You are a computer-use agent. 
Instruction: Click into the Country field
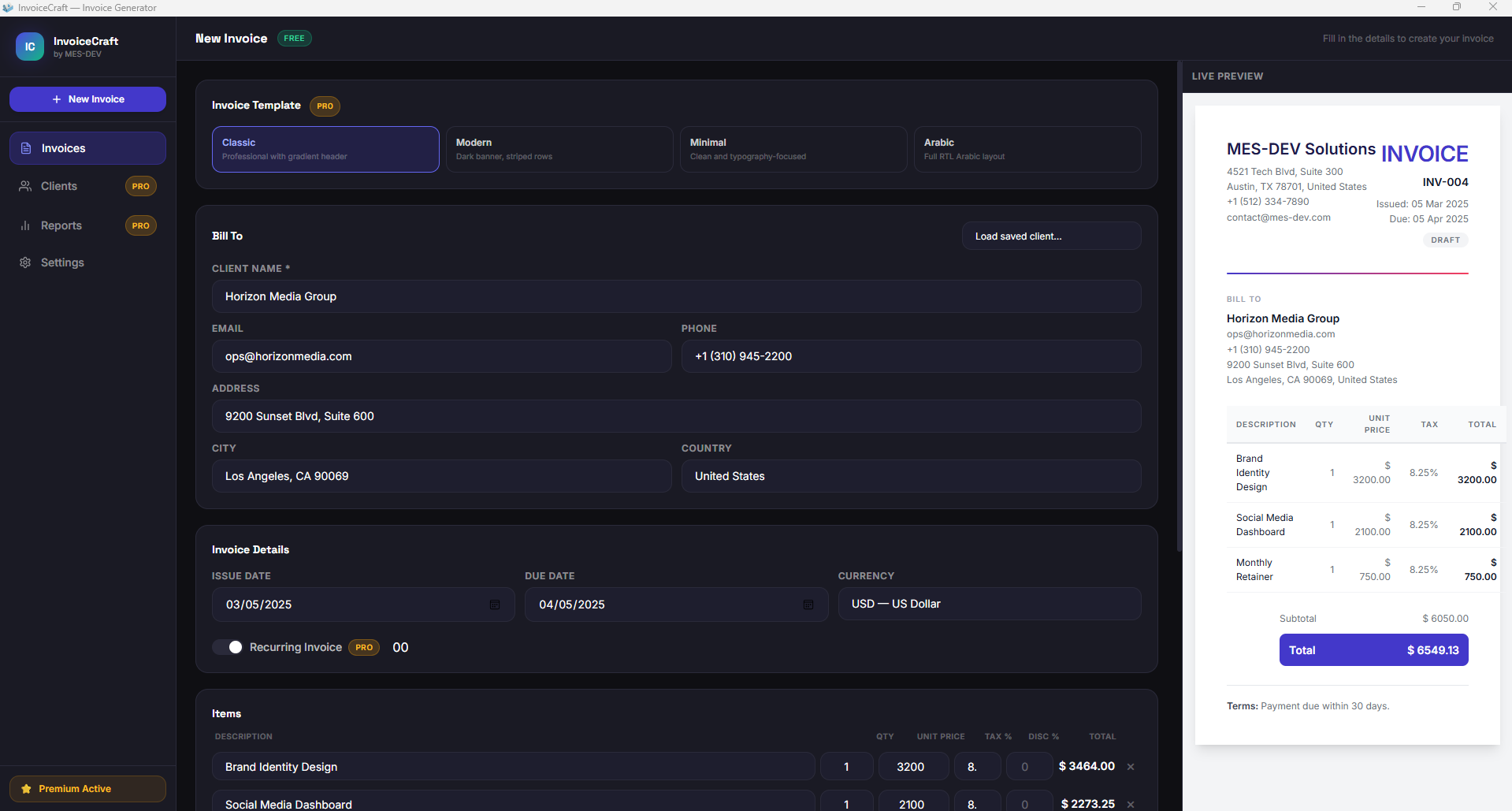(x=911, y=476)
